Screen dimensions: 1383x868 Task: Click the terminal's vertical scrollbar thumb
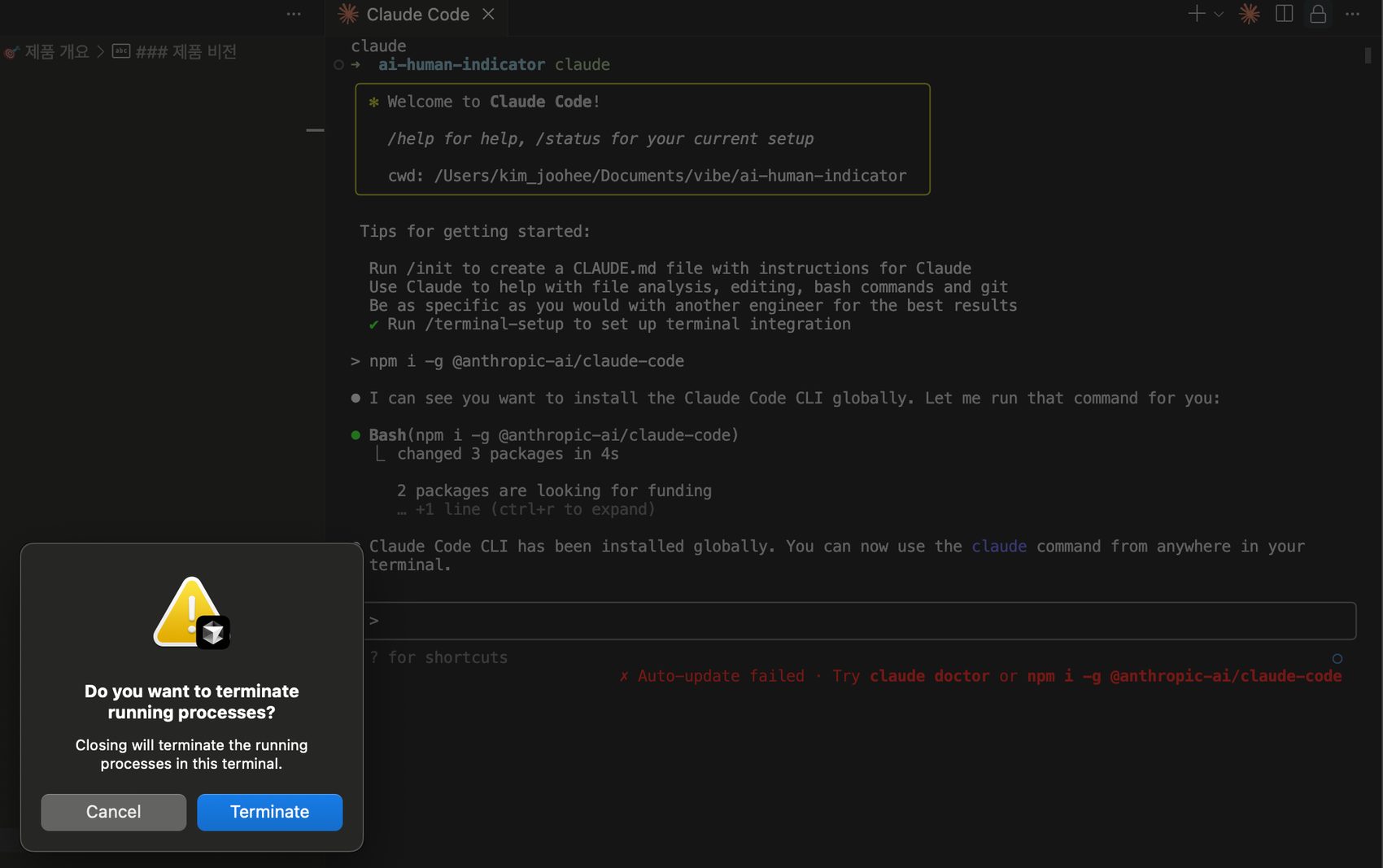tap(1368, 55)
